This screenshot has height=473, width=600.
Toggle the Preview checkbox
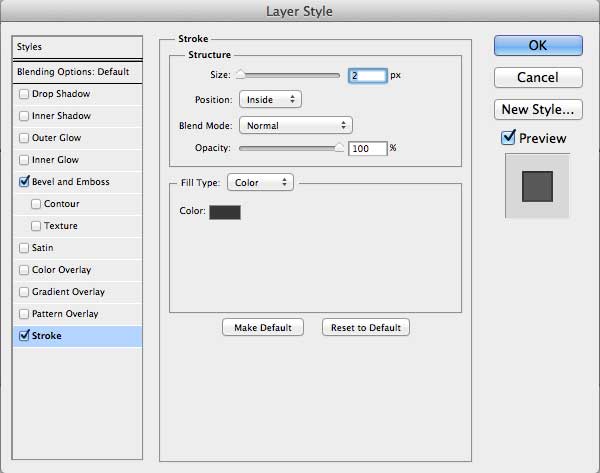tap(508, 137)
